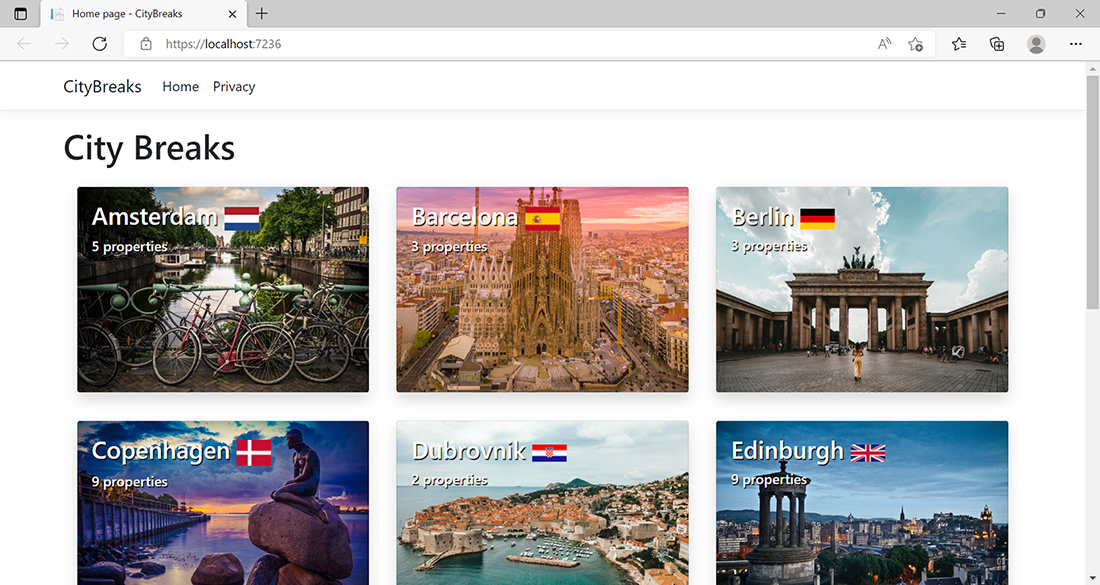The image size is (1100, 585).
Task: Click the Netherlands flag beside Amsterdam
Action: click(x=242, y=218)
